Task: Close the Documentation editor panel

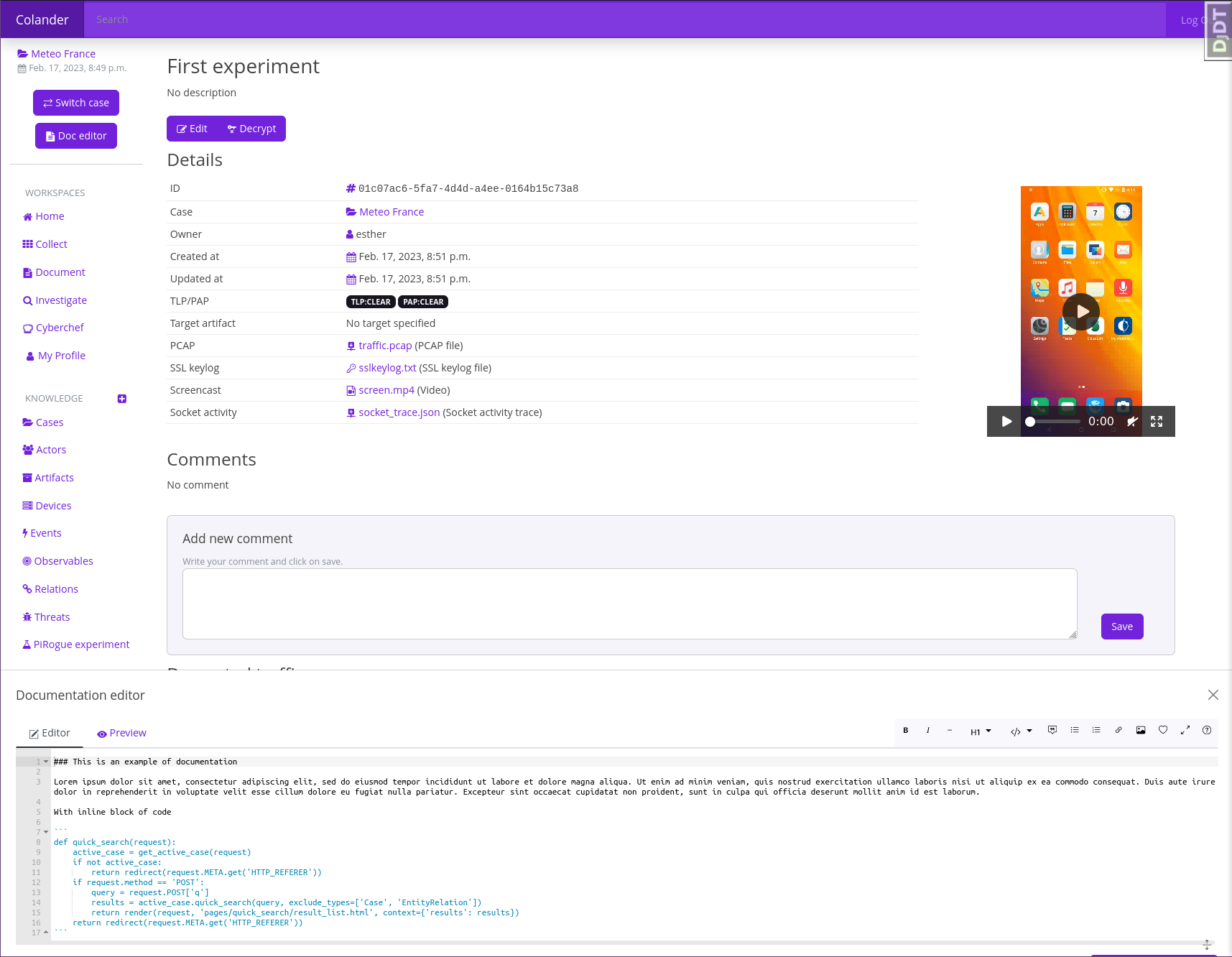Action: click(1213, 695)
